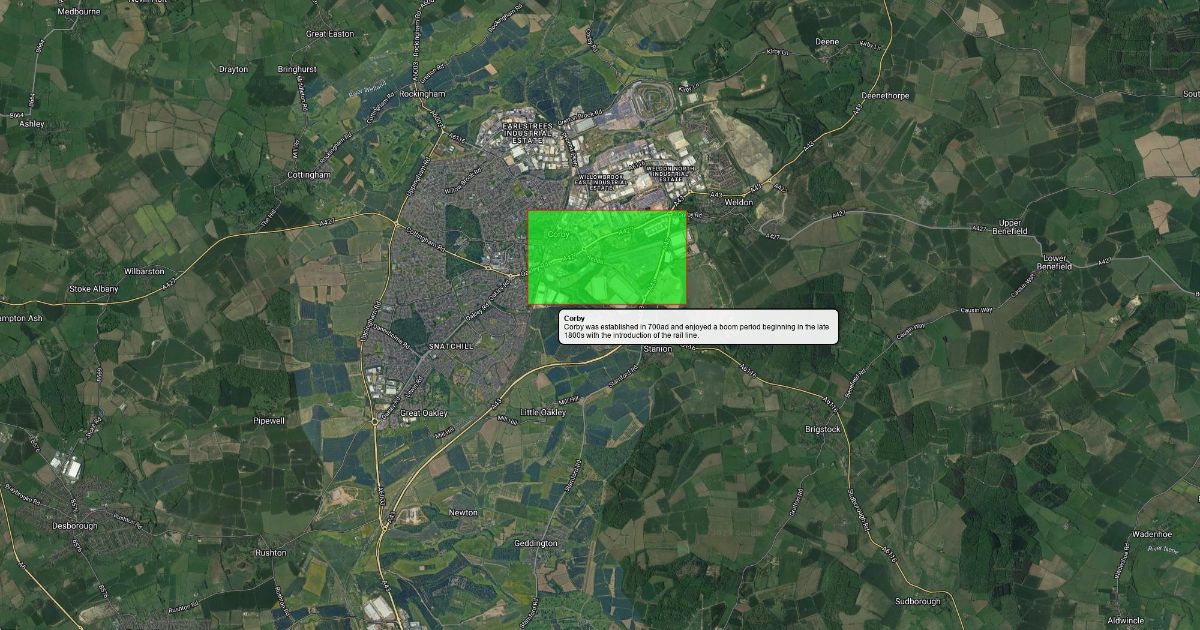Image resolution: width=1200 pixels, height=630 pixels.
Task: Select the Cottingham village label
Action: point(308,174)
